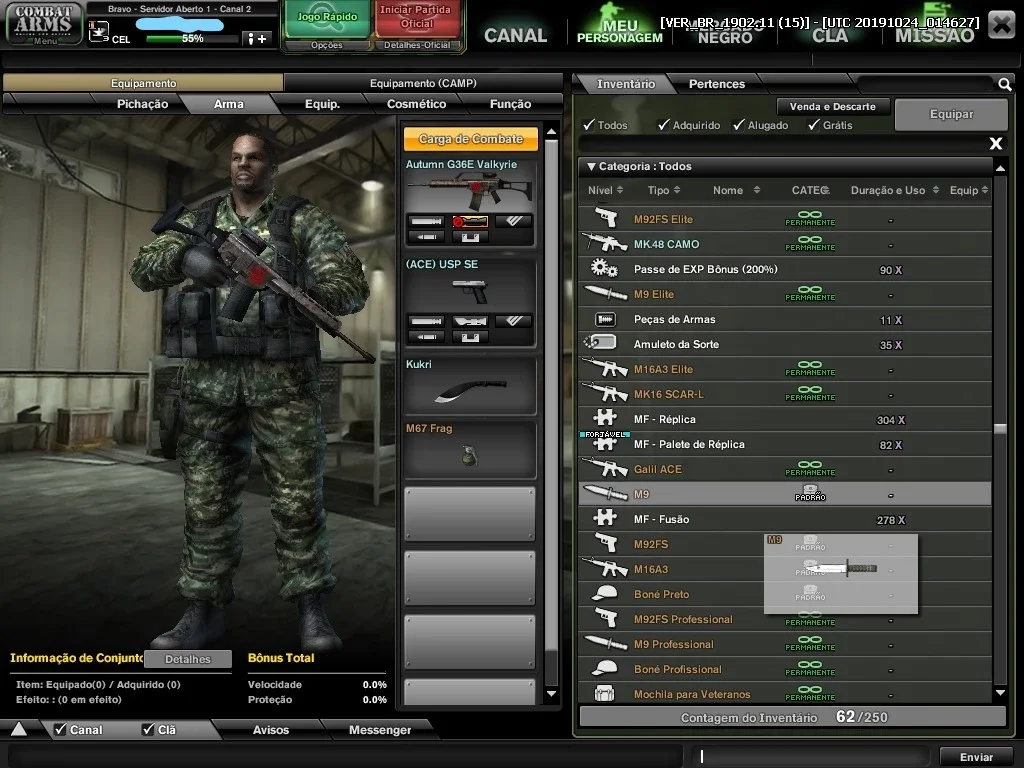1024x768 pixels.
Task: Click loadout list scroll up arrow
Action: pos(551,131)
